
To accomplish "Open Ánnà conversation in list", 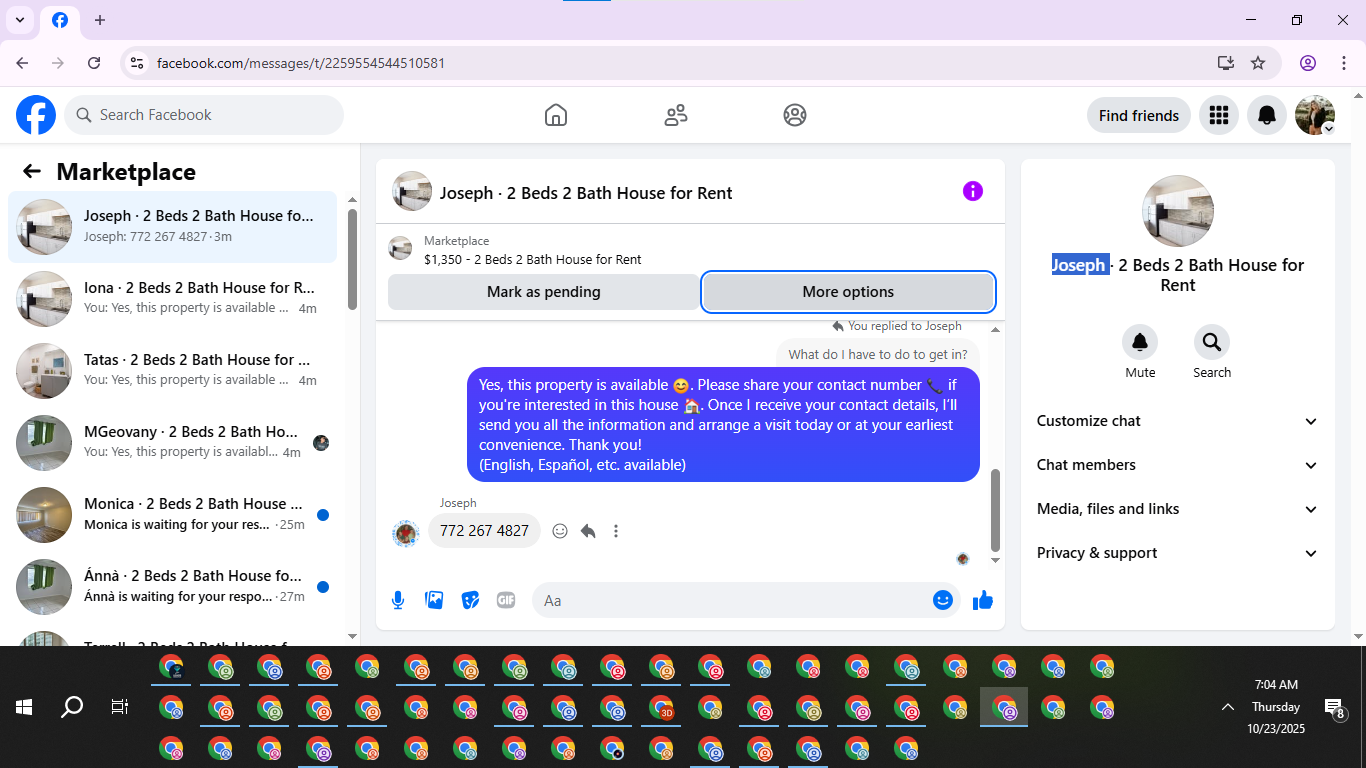I will click(x=173, y=587).
